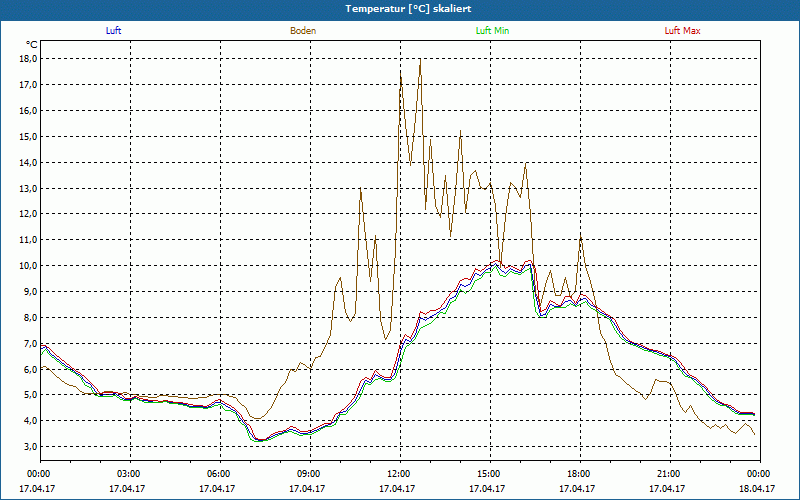Click the 8,0 y-axis value
The height and width of the screenshot is (500, 800).
coord(30,317)
